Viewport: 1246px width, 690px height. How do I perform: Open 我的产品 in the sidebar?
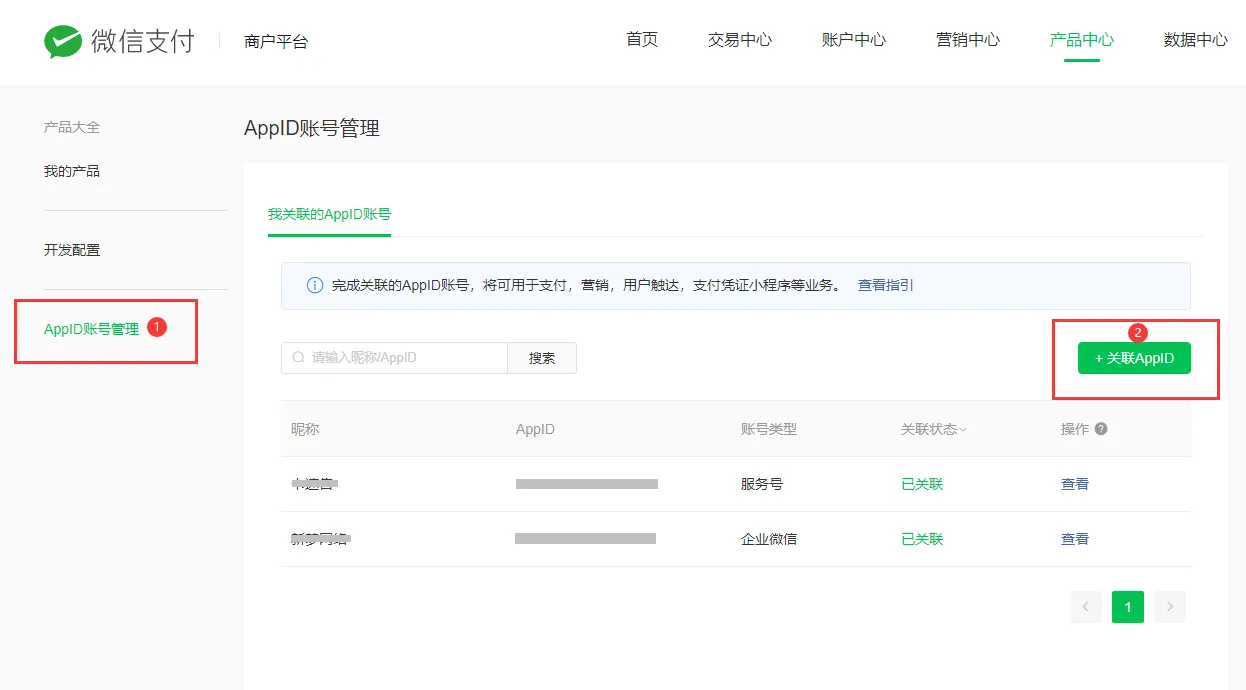click(x=71, y=170)
